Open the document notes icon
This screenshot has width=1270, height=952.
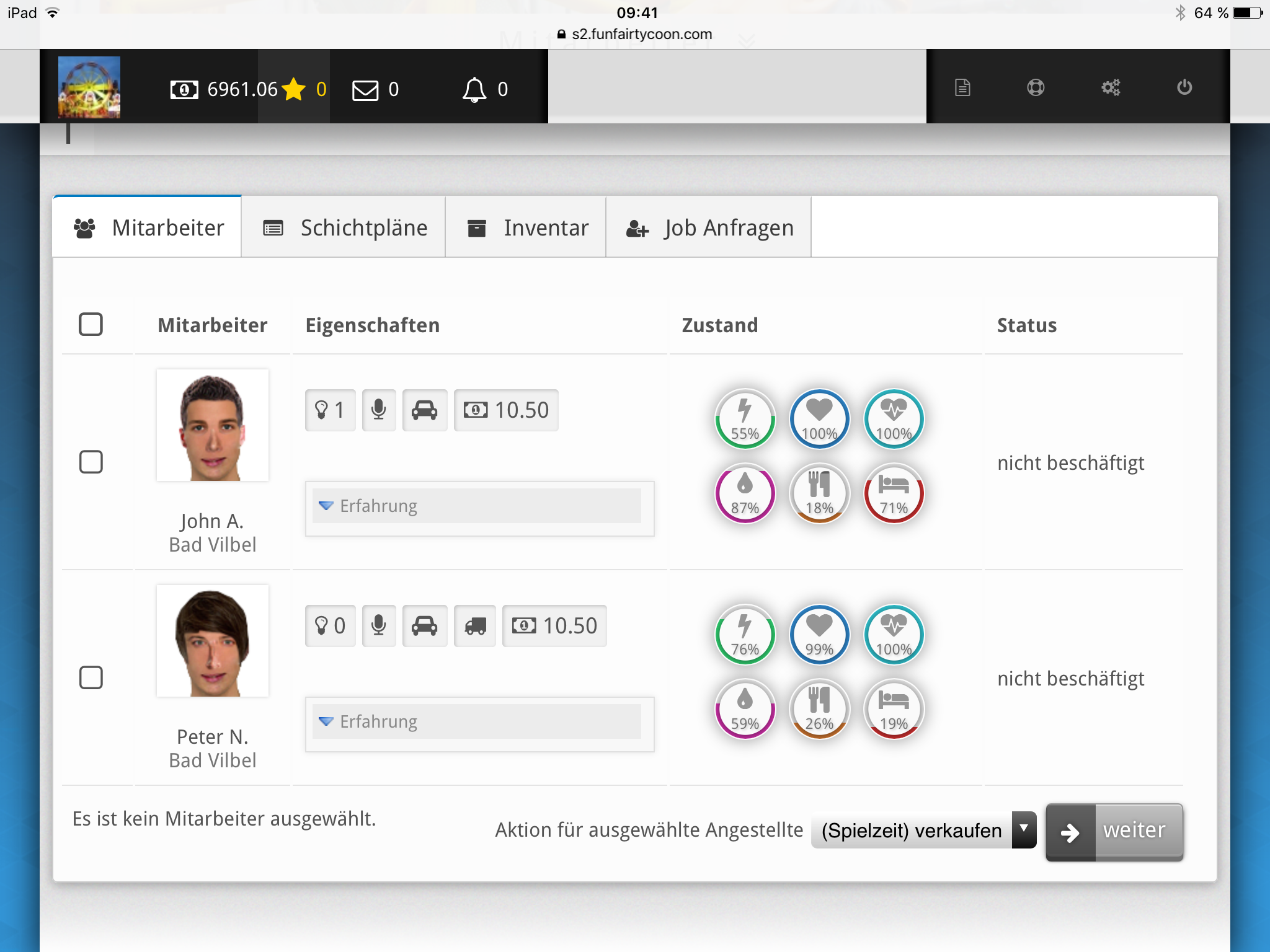point(962,87)
